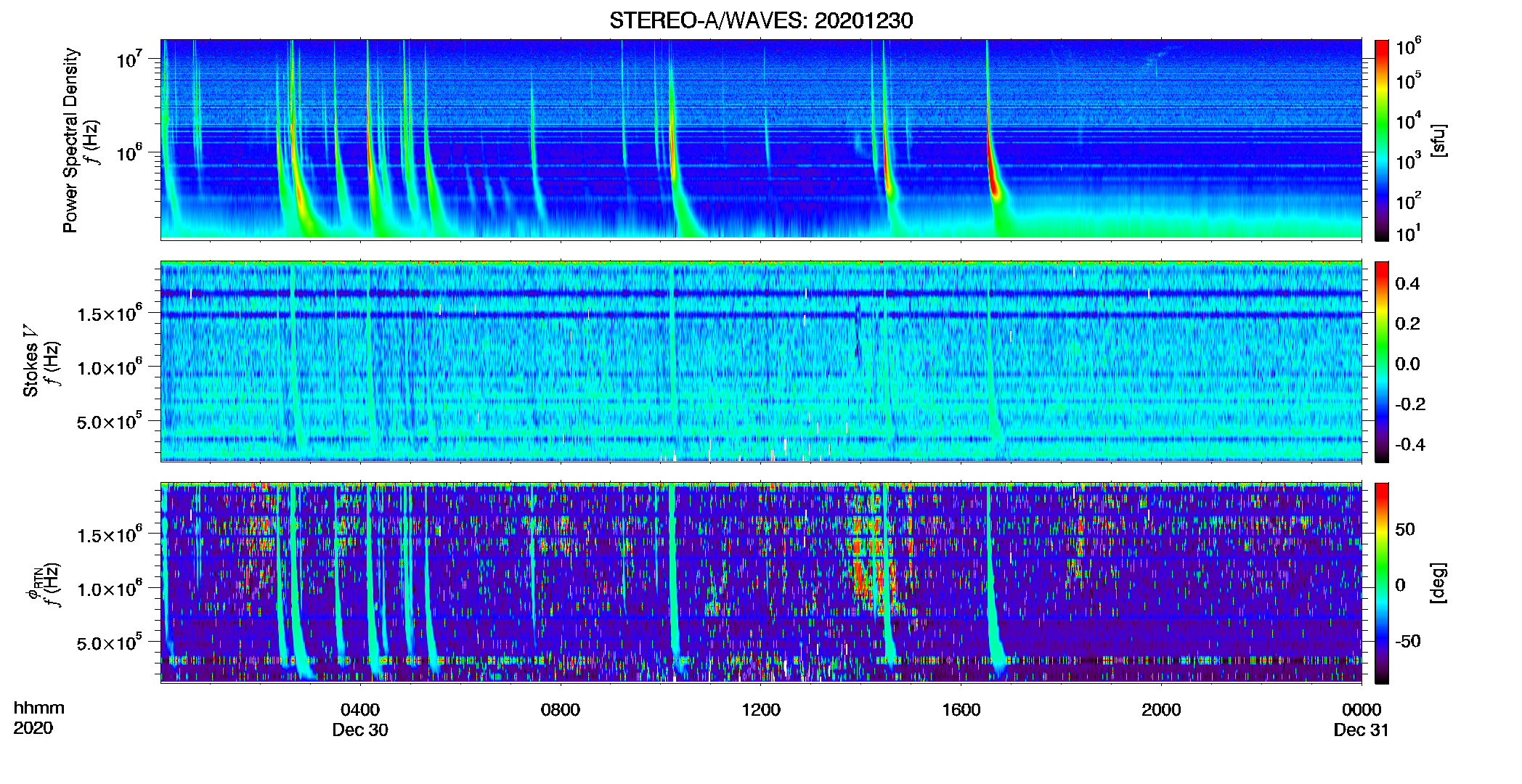Click the 0.4 tick label on Stokes color bar
1522x784 pixels.
(x=1407, y=284)
